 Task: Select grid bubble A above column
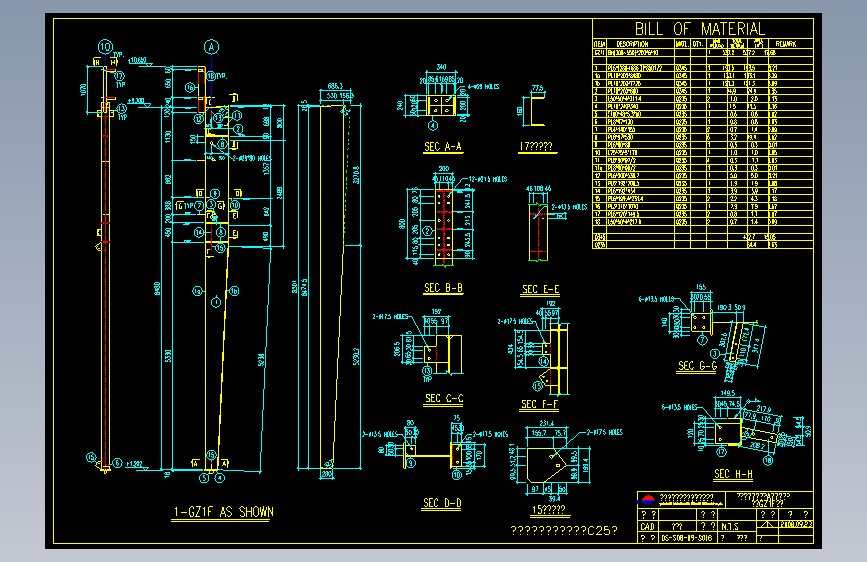tap(211, 47)
